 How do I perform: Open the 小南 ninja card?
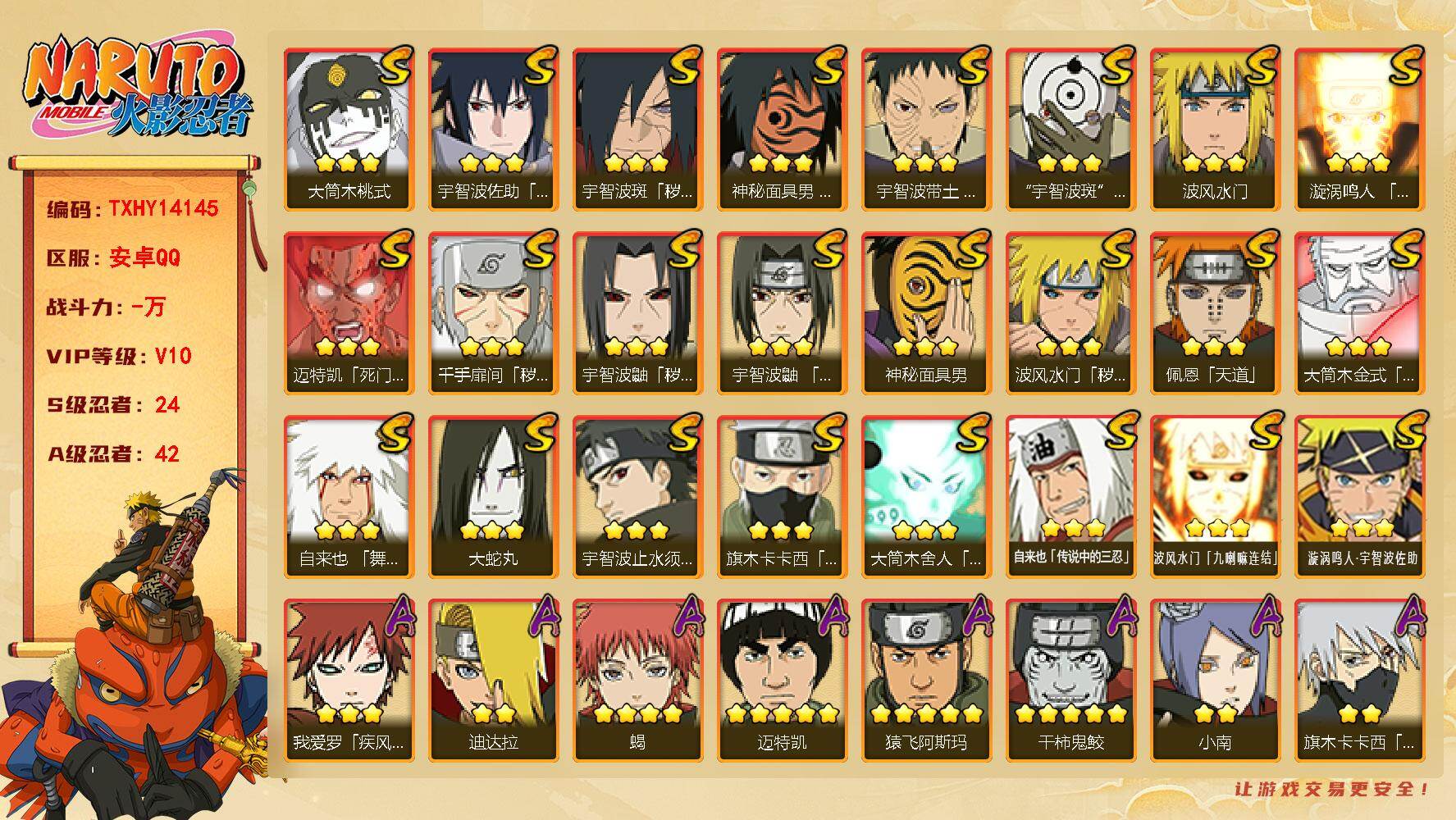[1215, 681]
